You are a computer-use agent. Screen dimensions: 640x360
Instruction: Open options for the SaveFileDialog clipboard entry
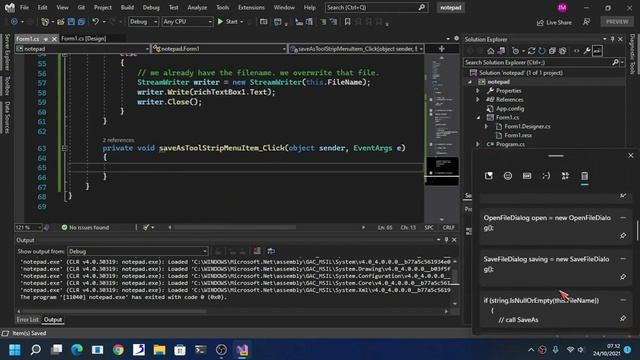tap(623, 259)
